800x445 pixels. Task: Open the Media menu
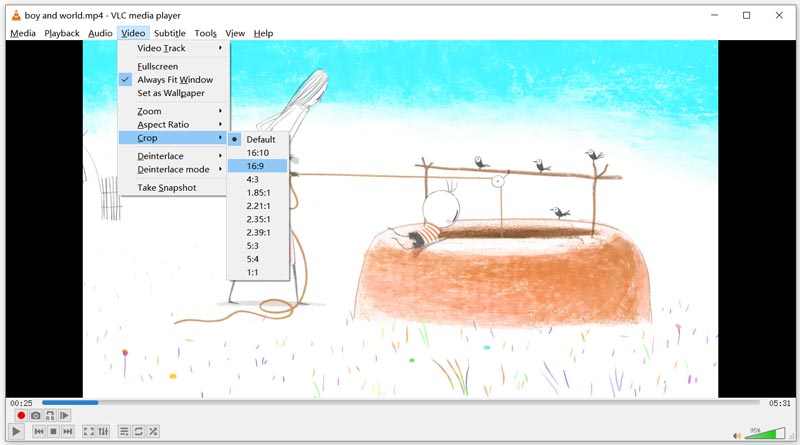(x=23, y=33)
